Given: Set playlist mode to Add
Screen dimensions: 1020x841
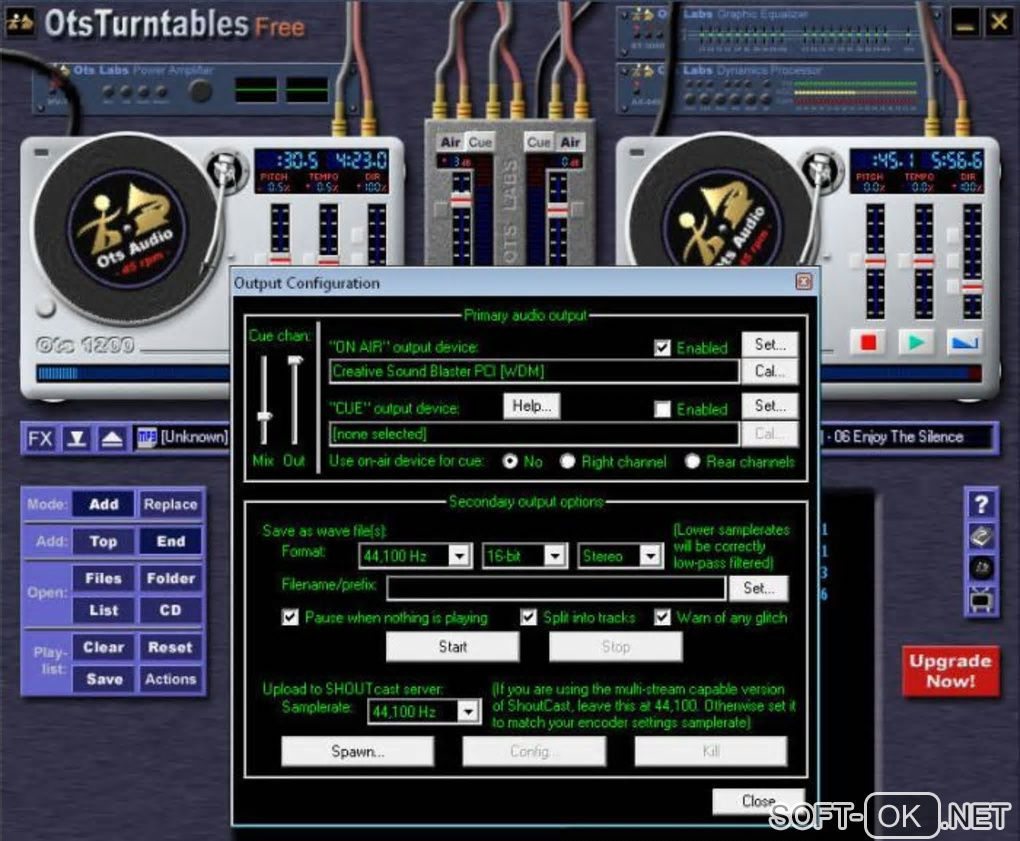Looking at the screenshot, I should 103,504.
